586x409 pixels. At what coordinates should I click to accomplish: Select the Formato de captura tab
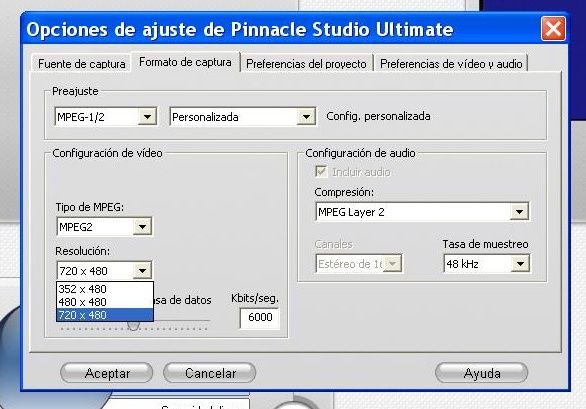pyautogui.click(x=185, y=62)
